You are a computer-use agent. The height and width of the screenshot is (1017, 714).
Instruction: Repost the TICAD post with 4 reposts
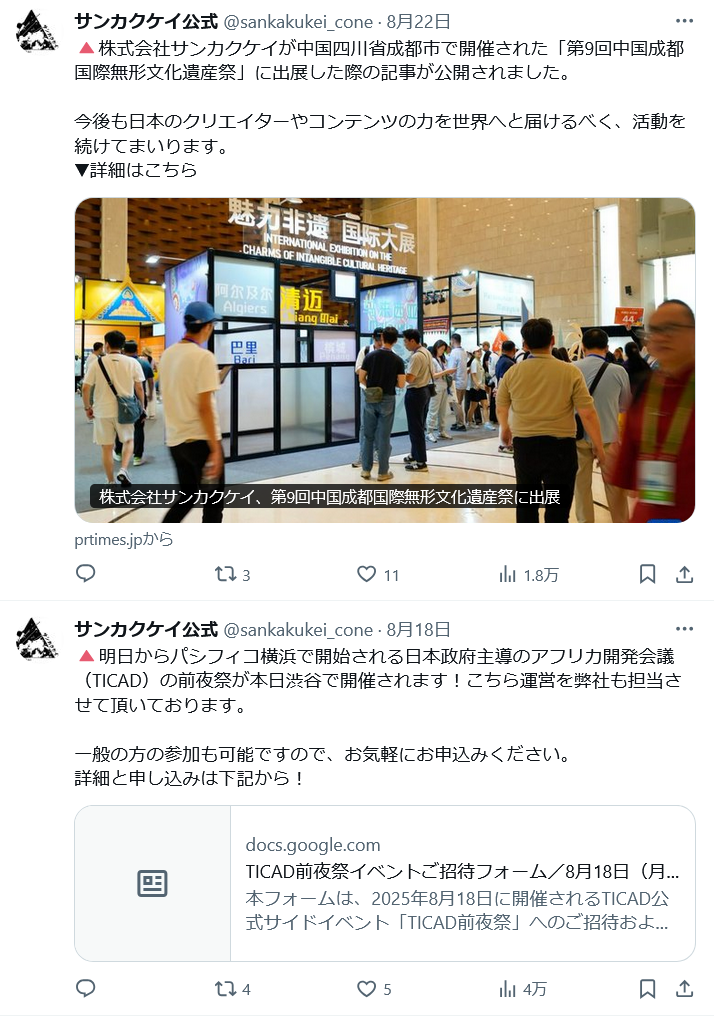[x=232, y=988]
